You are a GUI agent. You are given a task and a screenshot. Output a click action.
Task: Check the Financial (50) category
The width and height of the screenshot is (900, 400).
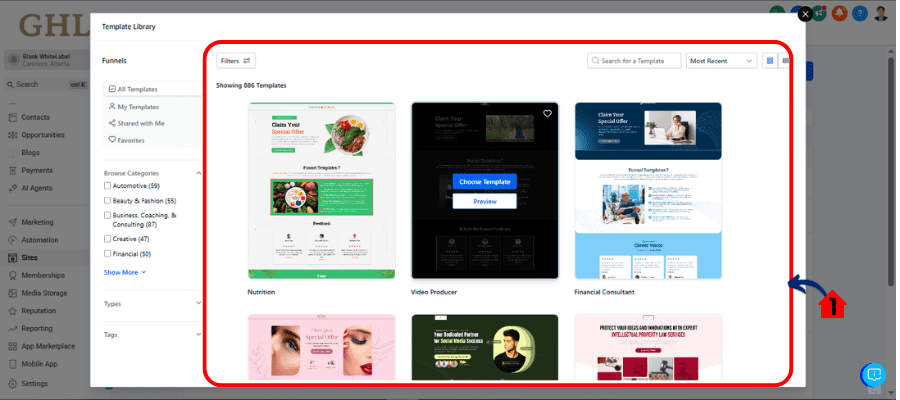tap(107, 254)
